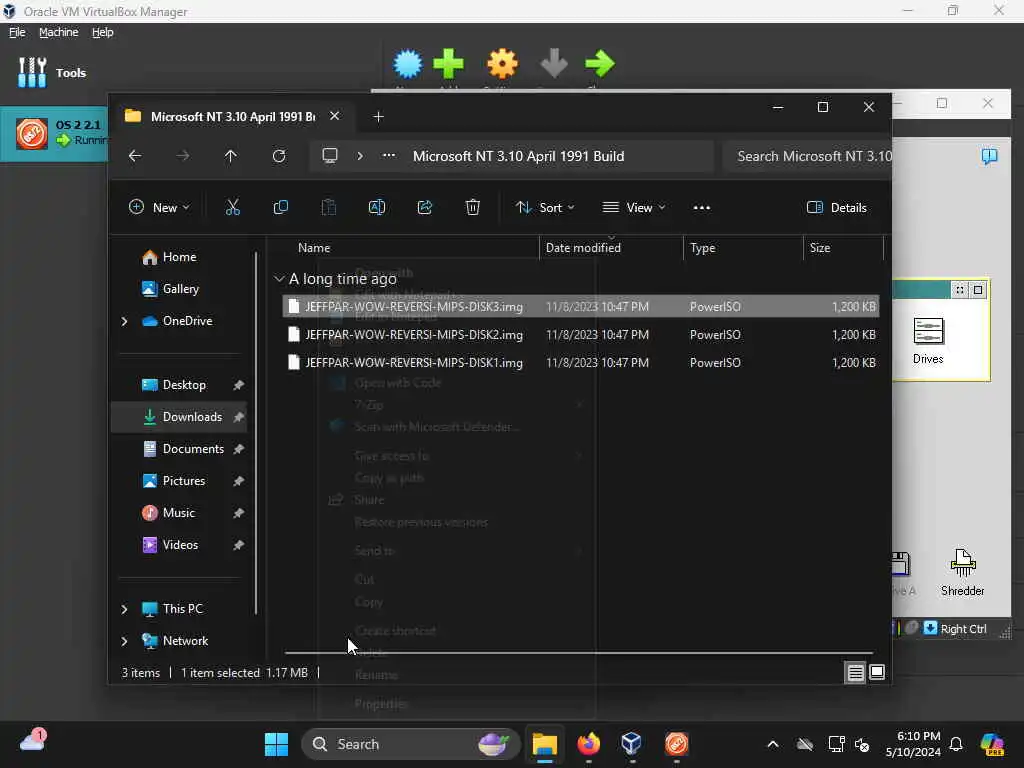This screenshot has height=768, width=1024.
Task: Click the Share icon in Explorer toolbar
Action: (424, 208)
